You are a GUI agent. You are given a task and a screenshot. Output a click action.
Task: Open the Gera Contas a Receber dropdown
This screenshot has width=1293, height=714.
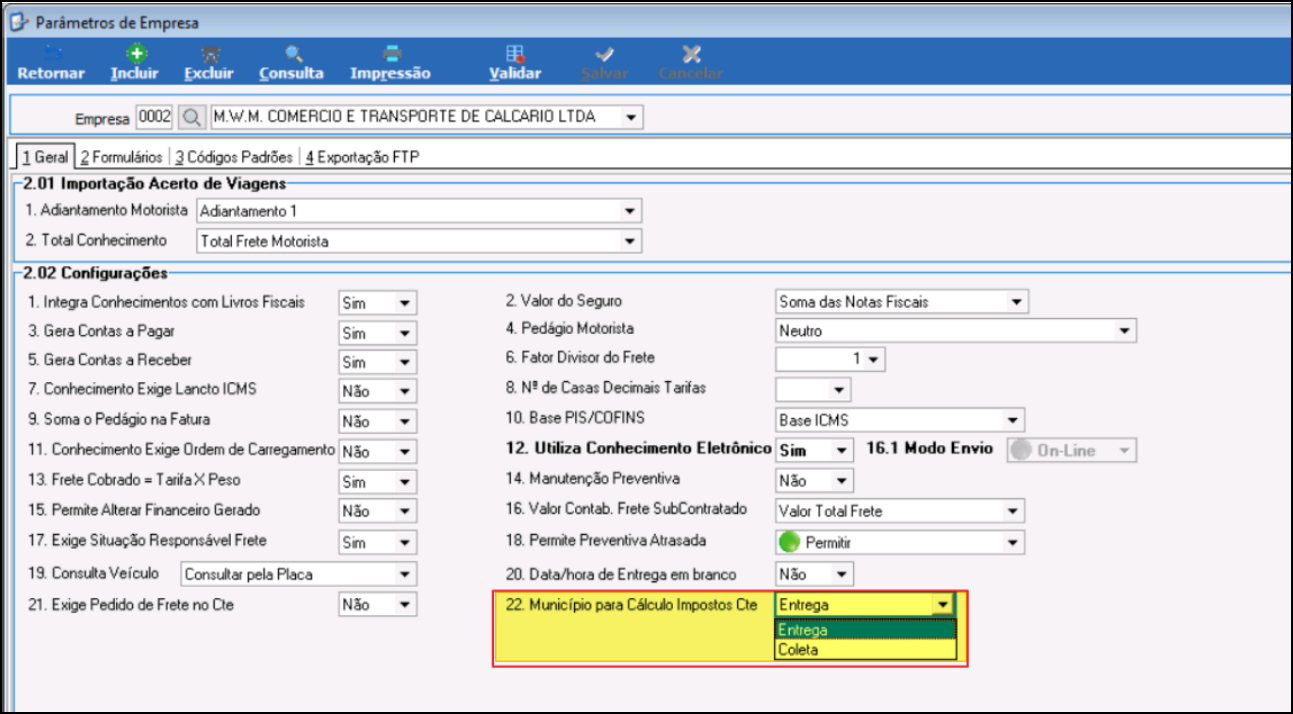coord(405,361)
